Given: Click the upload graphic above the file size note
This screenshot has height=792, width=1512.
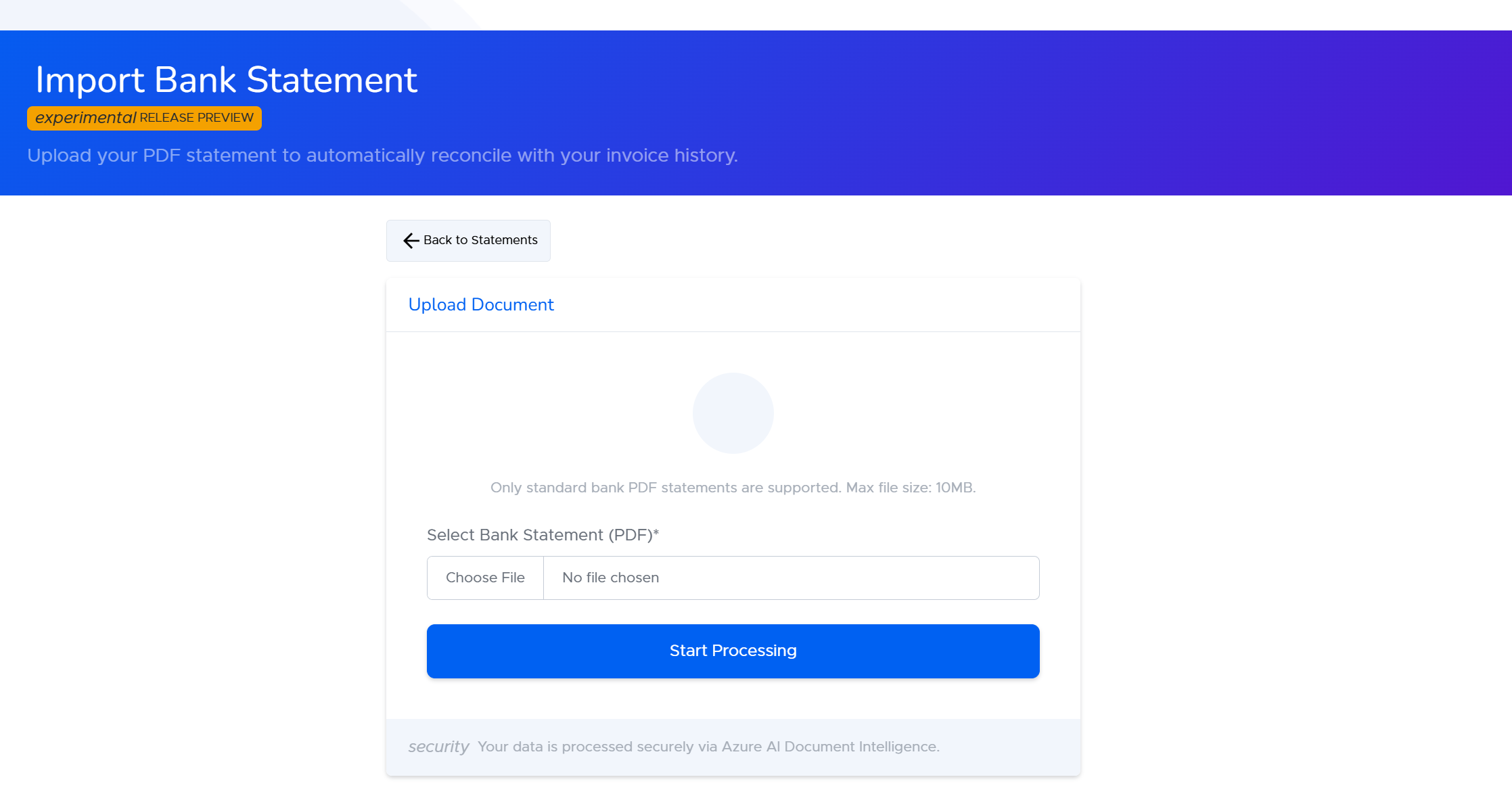Looking at the screenshot, I should (733, 413).
